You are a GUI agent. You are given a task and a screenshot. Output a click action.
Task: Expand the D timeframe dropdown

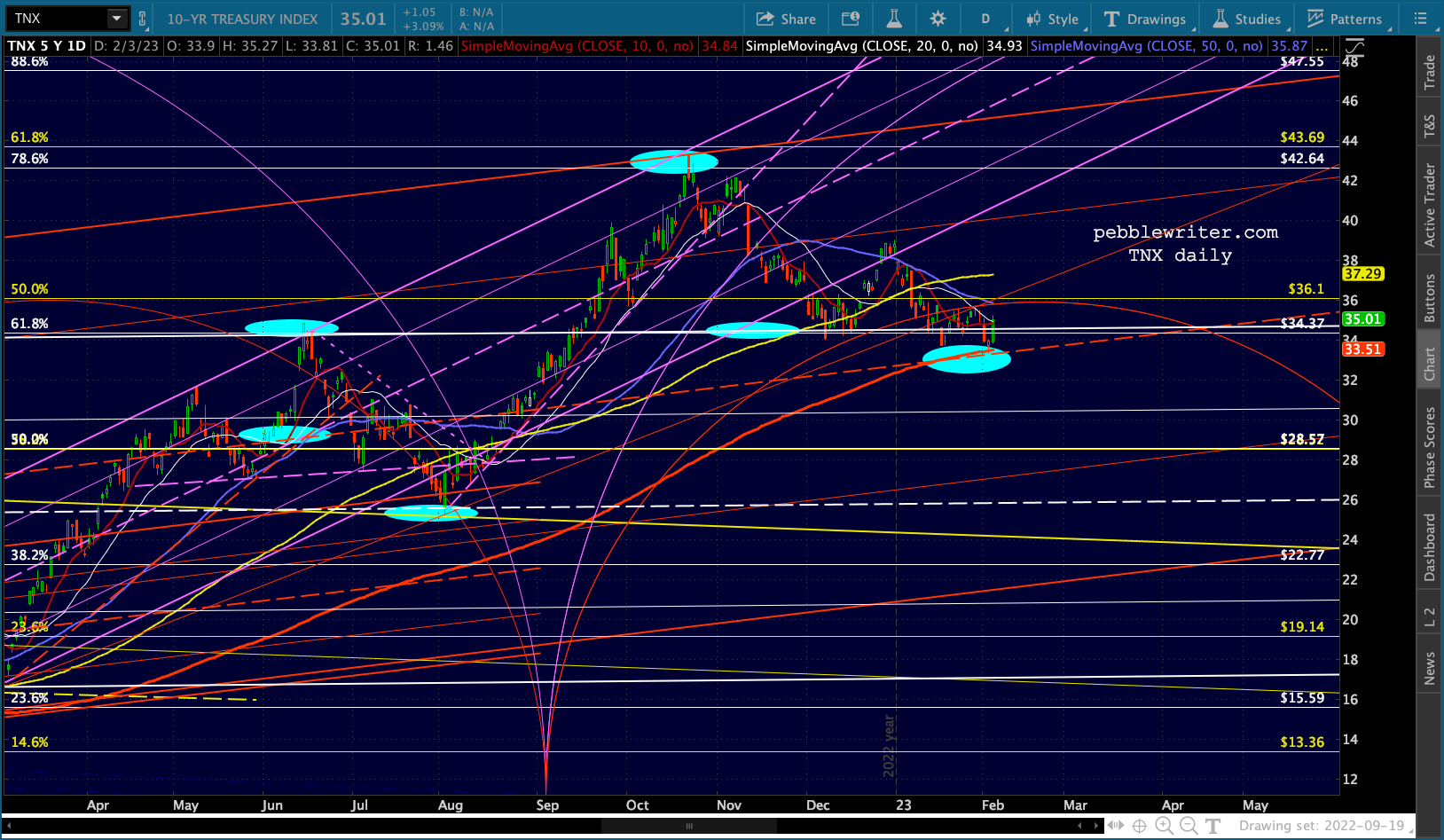985,19
